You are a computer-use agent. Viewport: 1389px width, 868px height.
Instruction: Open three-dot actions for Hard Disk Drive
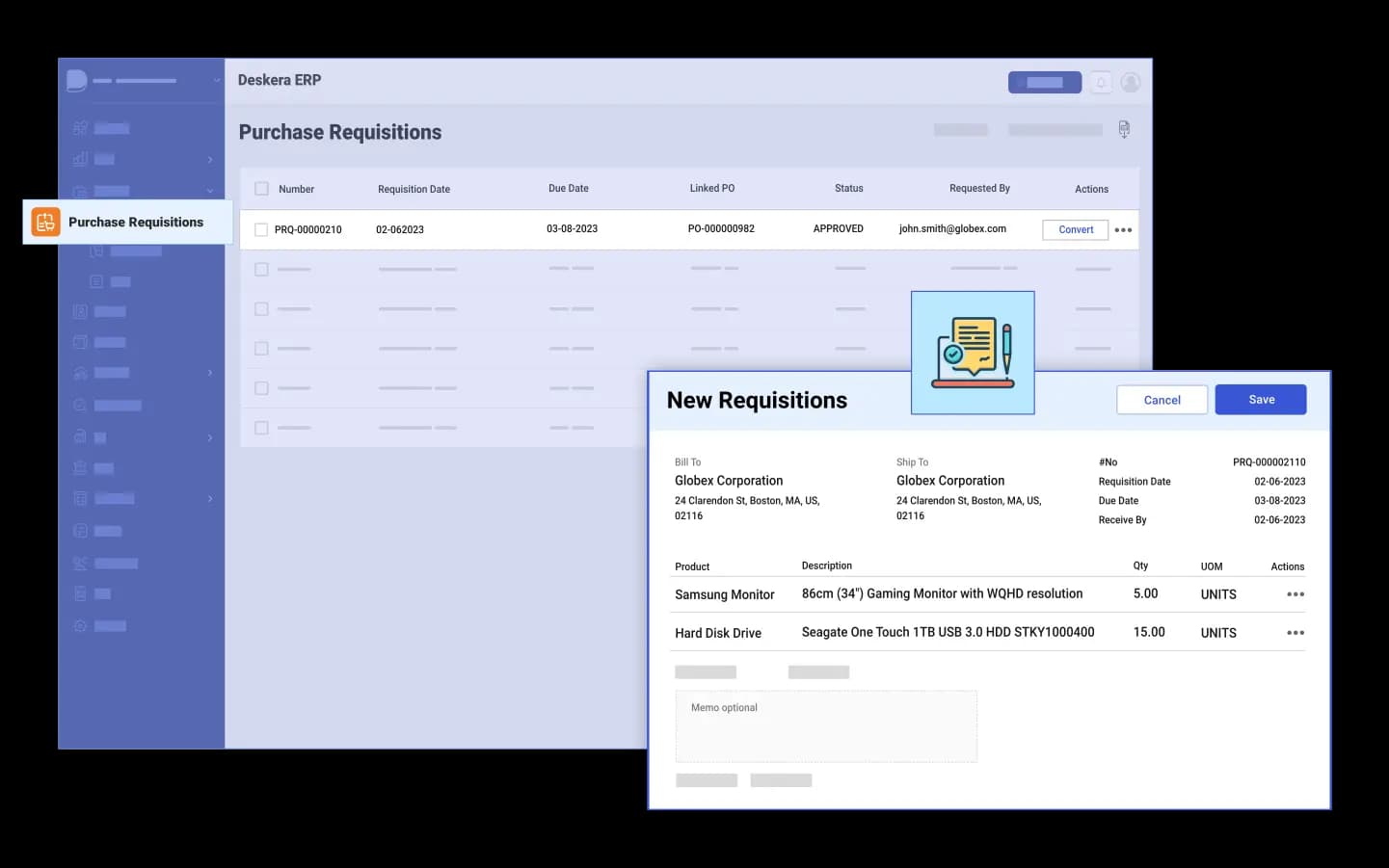[x=1295, y=633]
